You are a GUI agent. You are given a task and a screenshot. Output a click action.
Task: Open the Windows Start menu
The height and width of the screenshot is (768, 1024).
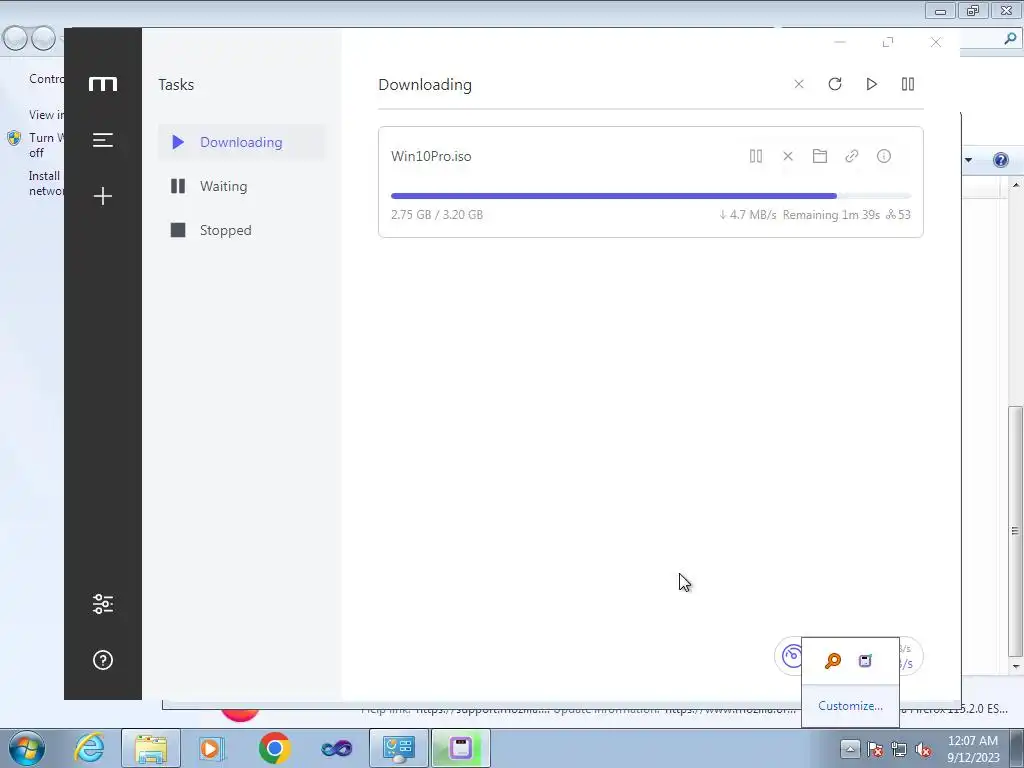coord(27,748)
